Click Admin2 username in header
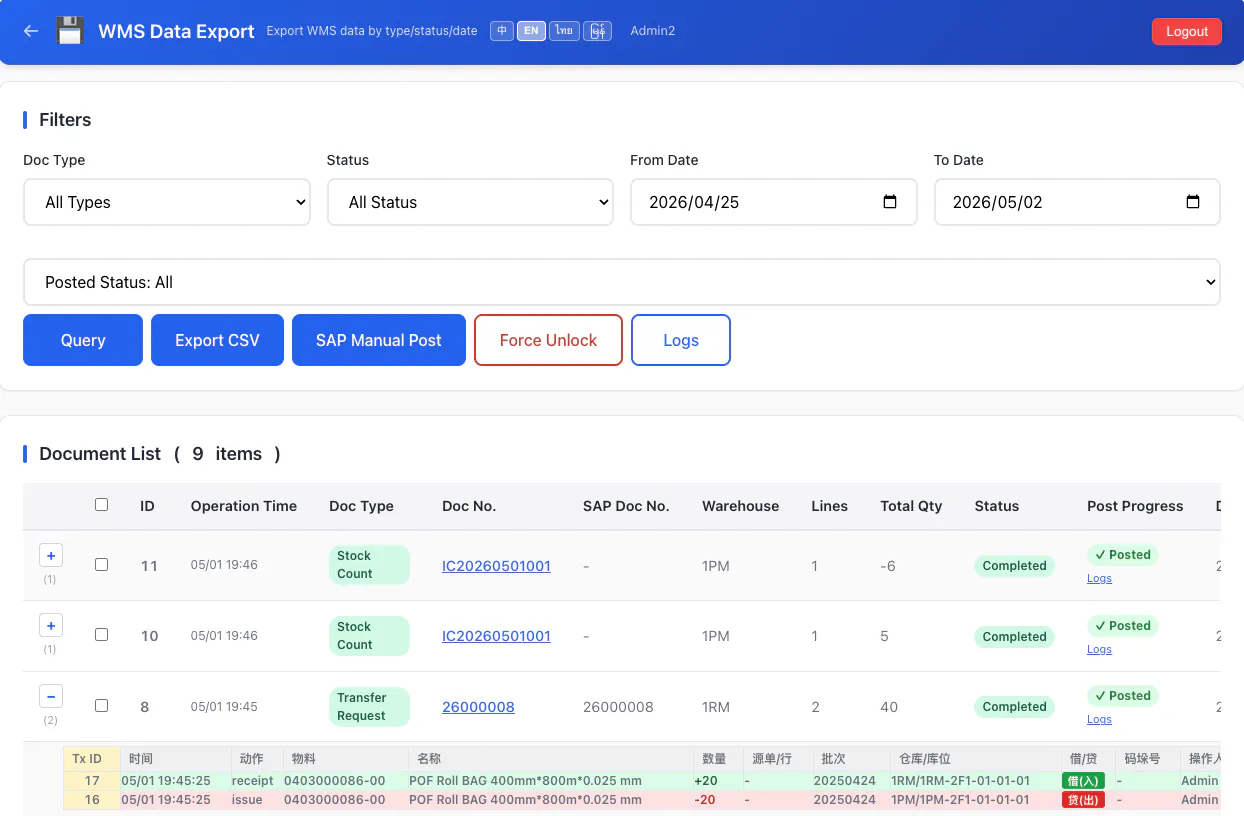 click(x=652, y=31)
